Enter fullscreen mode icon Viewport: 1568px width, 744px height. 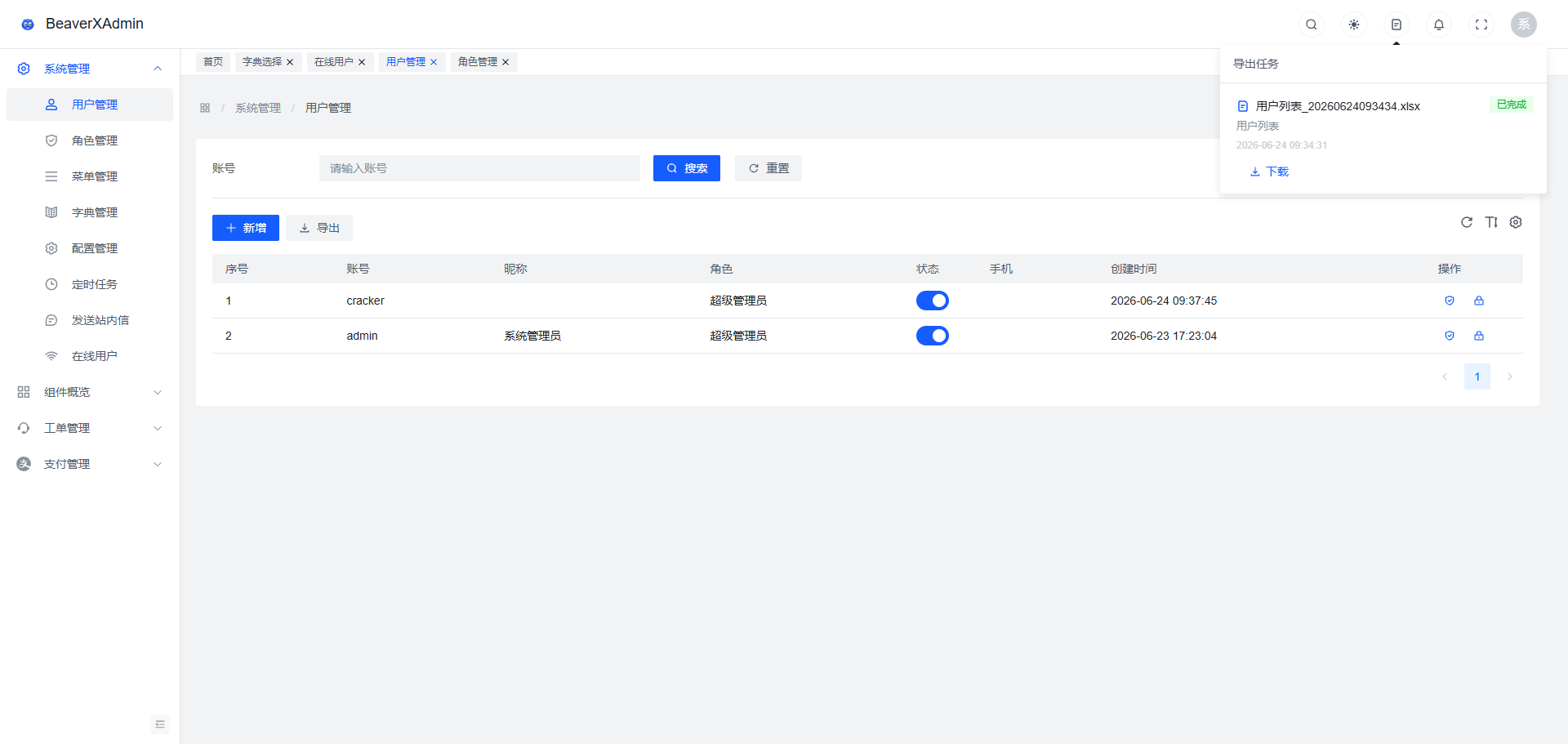pos(1481,25)
